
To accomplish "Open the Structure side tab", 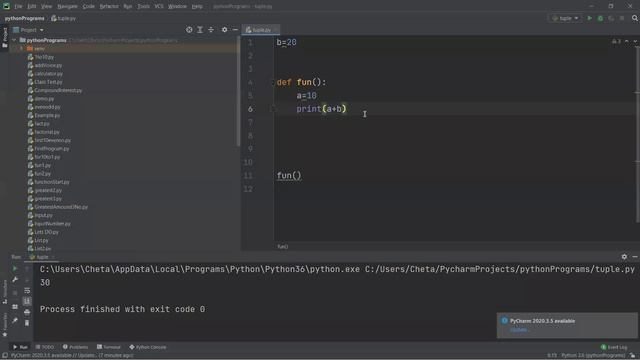I will pos(4,292).
